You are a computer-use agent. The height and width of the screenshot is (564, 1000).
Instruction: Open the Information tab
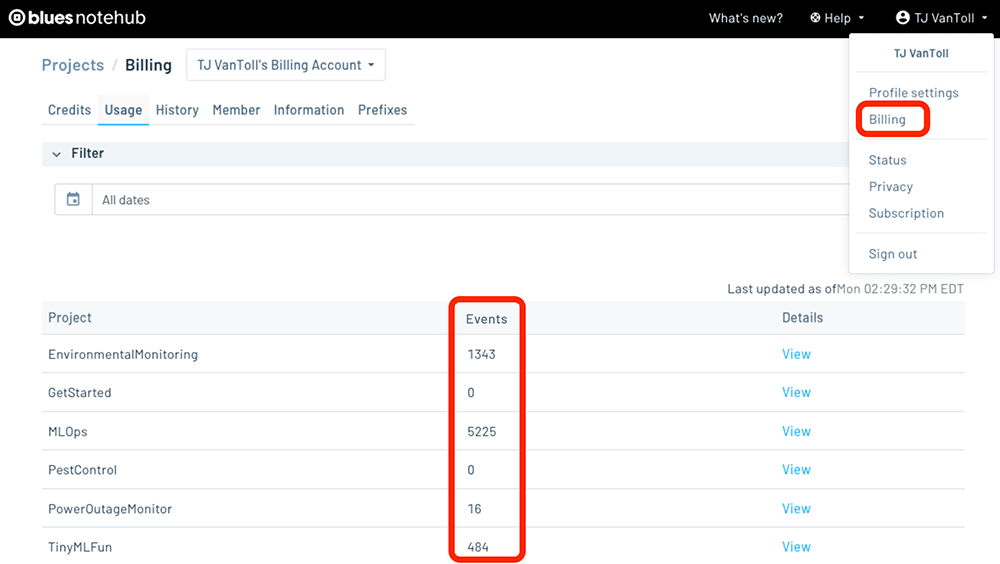[309, 110]
